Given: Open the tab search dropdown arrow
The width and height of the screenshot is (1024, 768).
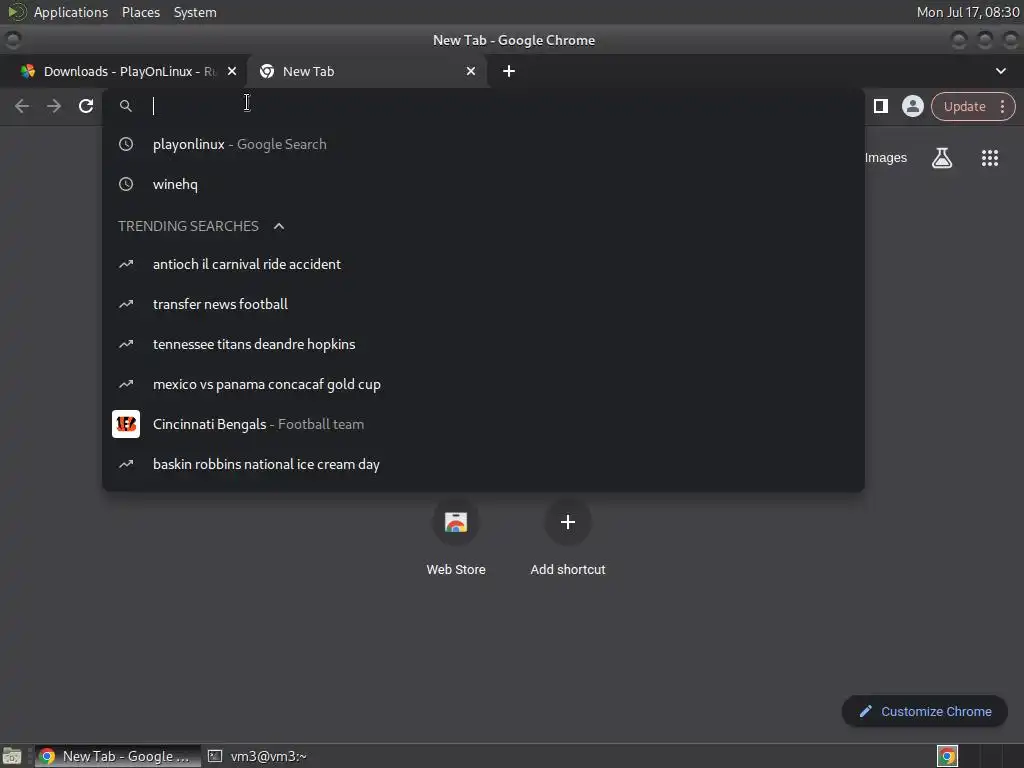Looking at the screenshot, I should pyautogui.click(x=1000, y=71).
